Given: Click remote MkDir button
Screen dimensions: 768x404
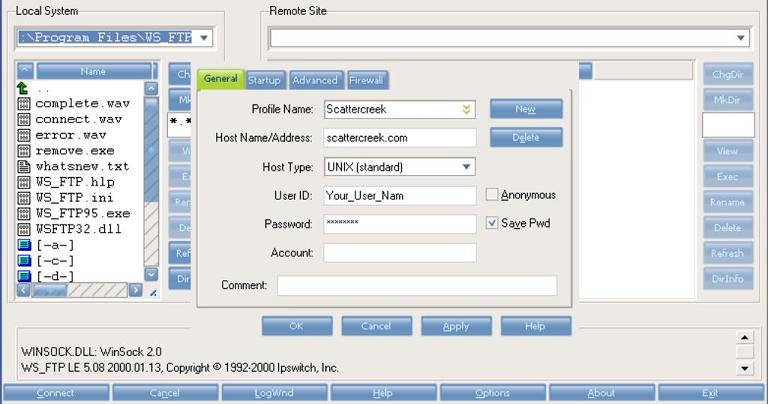Looking at the screenshot, I should [x=728, y=100].
